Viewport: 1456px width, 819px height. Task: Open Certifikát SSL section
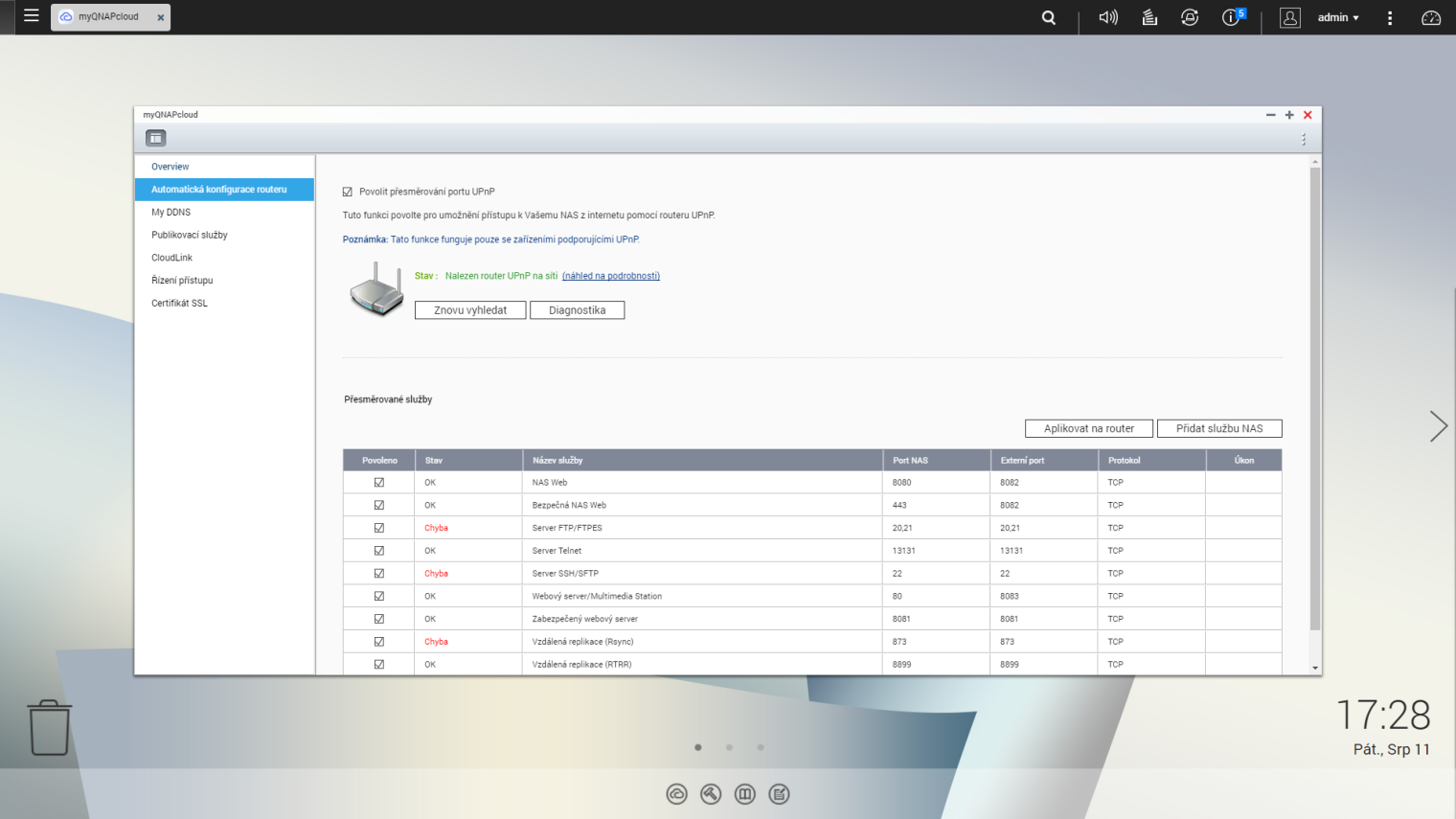(224, 303)
